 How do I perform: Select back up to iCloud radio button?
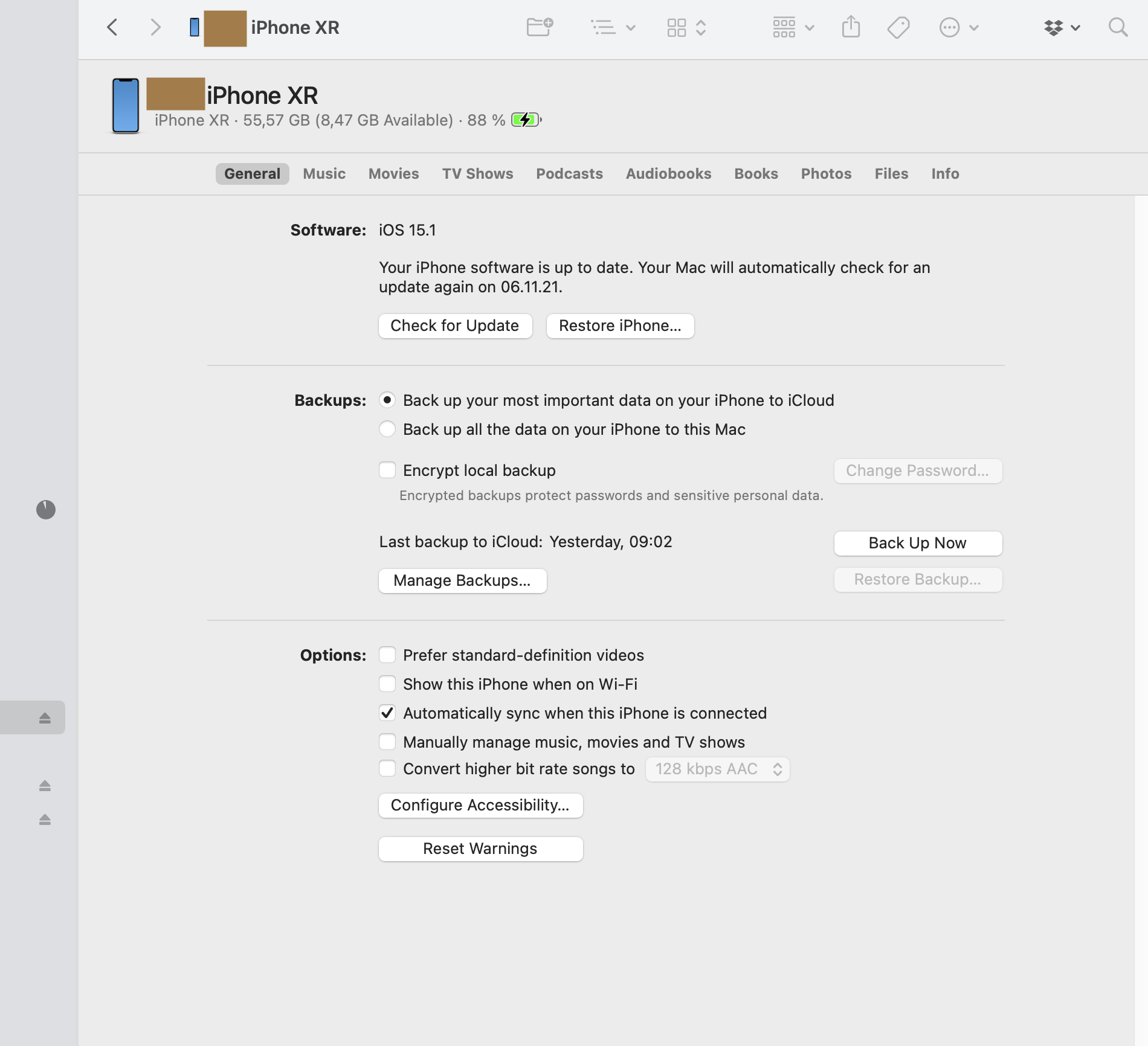click(387, 400)
